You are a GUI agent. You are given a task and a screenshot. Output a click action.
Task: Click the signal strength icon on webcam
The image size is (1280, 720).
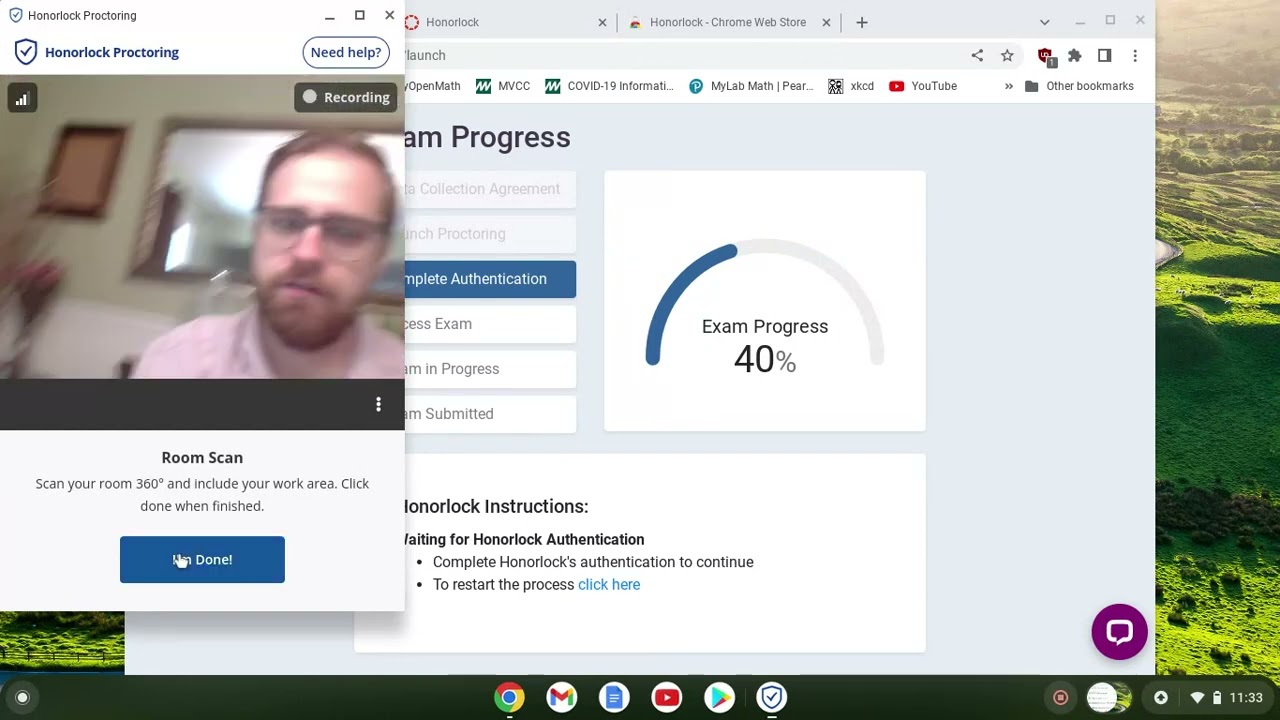coord(22,98)
